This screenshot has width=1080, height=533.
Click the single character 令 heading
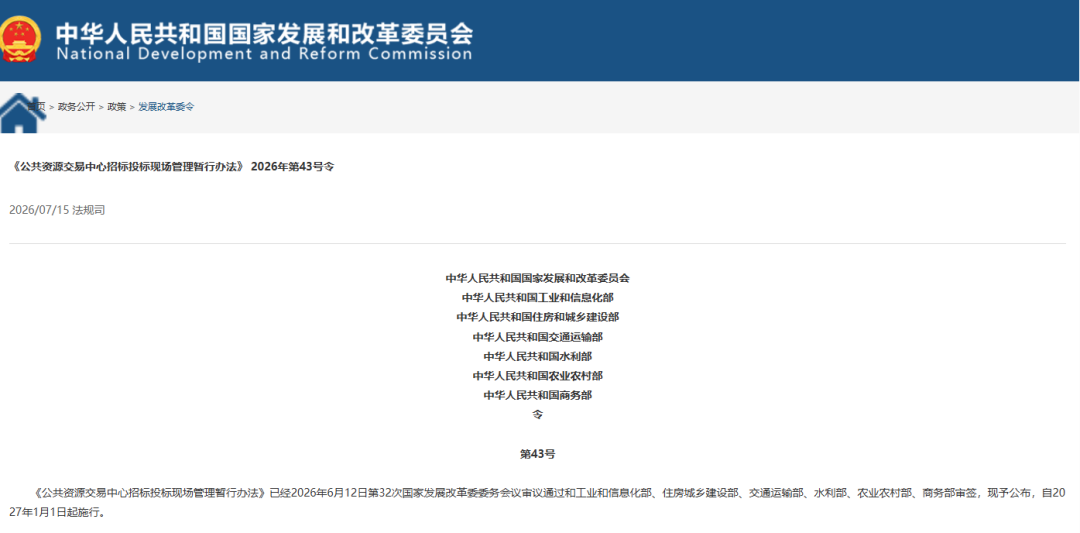(538, 415)
